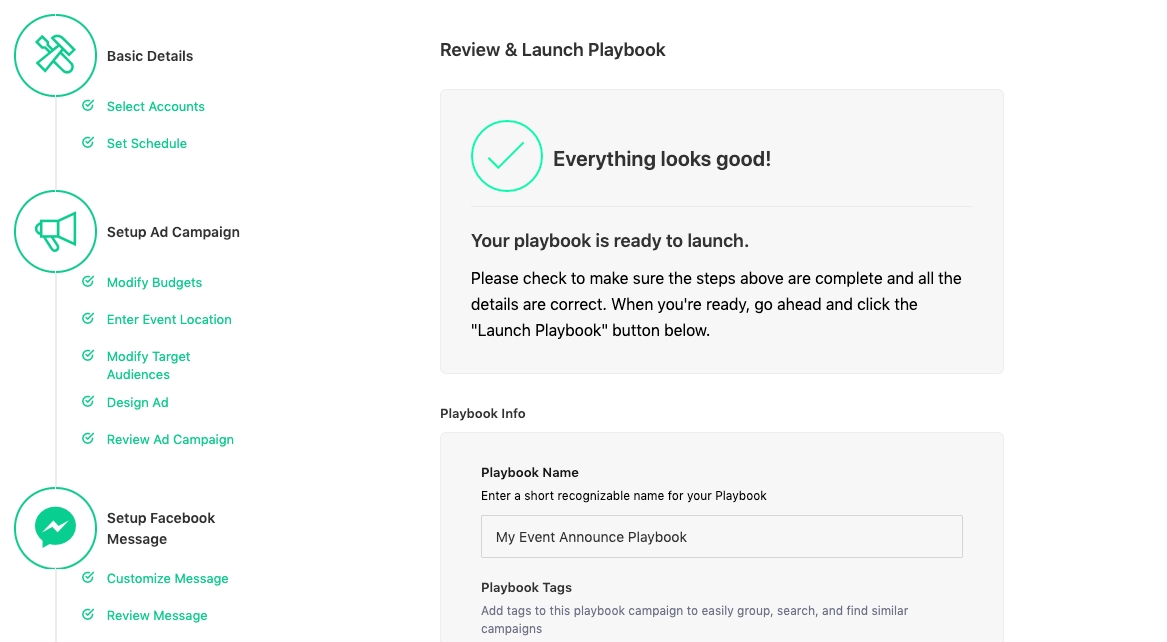Open the Review Ad Campaign step
Screen dimensions: 1167x642
pos(170,440)
